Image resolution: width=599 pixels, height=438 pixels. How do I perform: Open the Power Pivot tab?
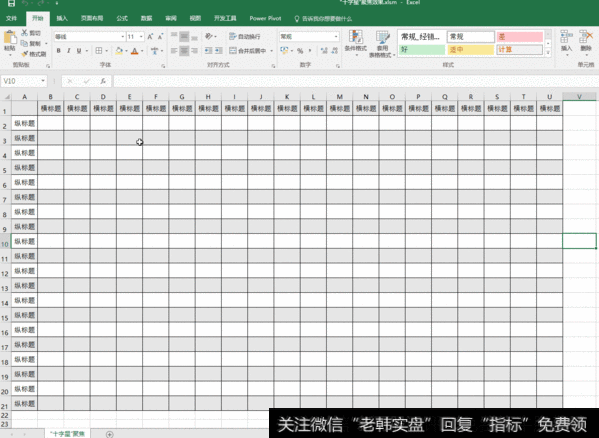(265, 18)
